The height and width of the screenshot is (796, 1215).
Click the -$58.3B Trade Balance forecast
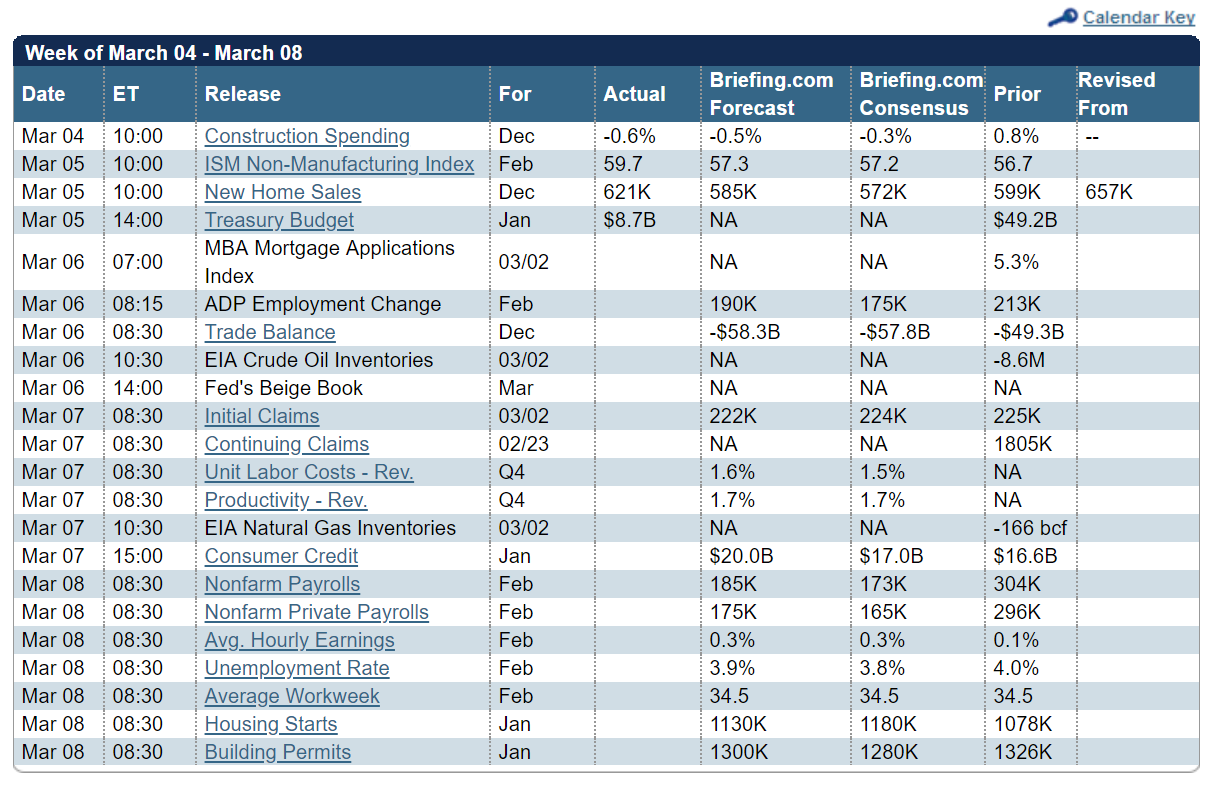click(x=745, y=332)
